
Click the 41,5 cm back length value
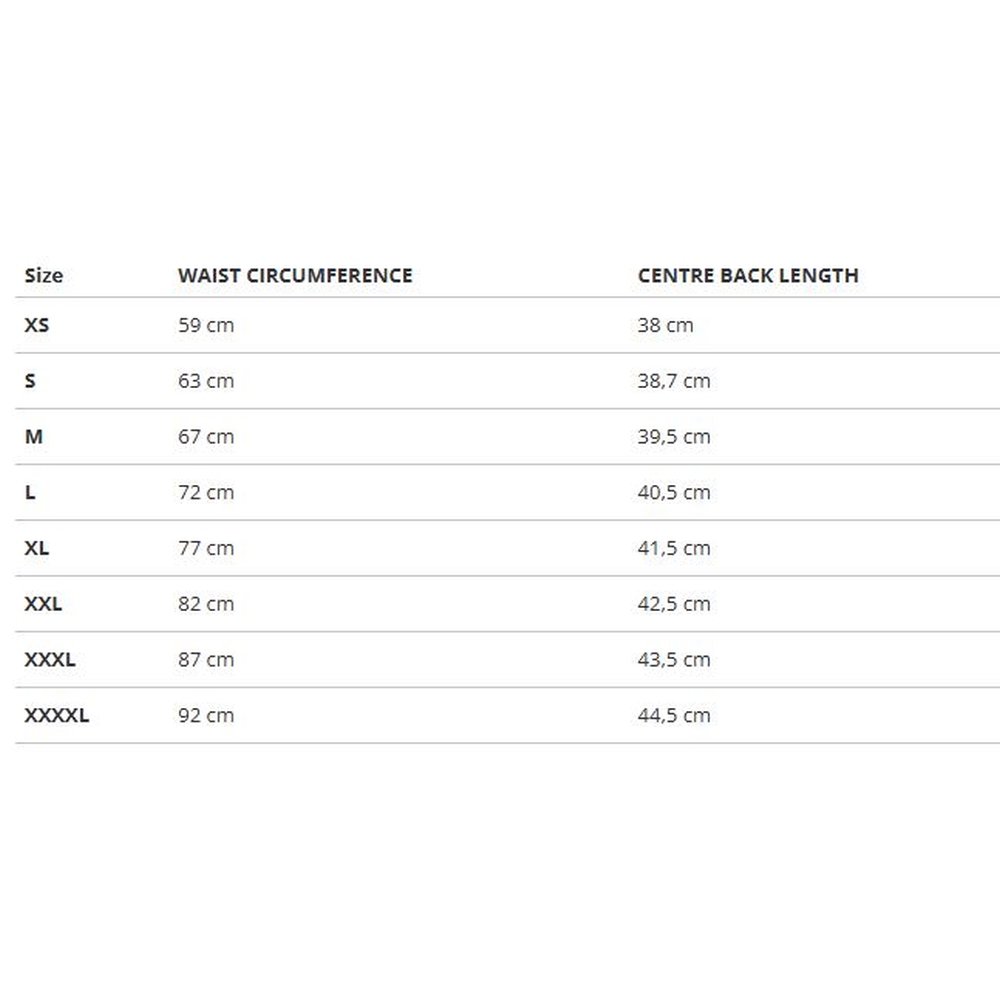(x=674, y=548)
